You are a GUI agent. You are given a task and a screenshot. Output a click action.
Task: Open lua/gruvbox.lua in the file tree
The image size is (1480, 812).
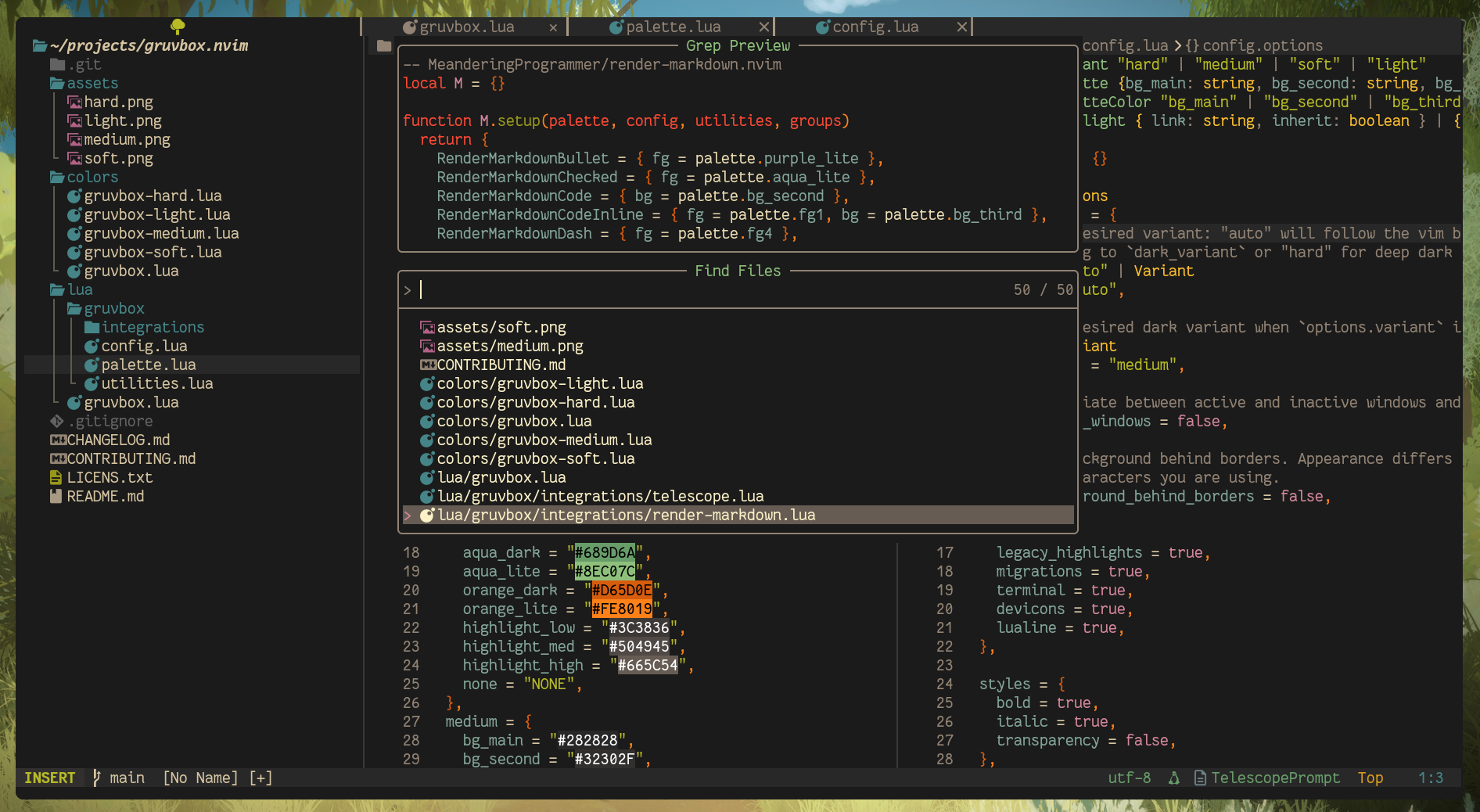(131, 403)
